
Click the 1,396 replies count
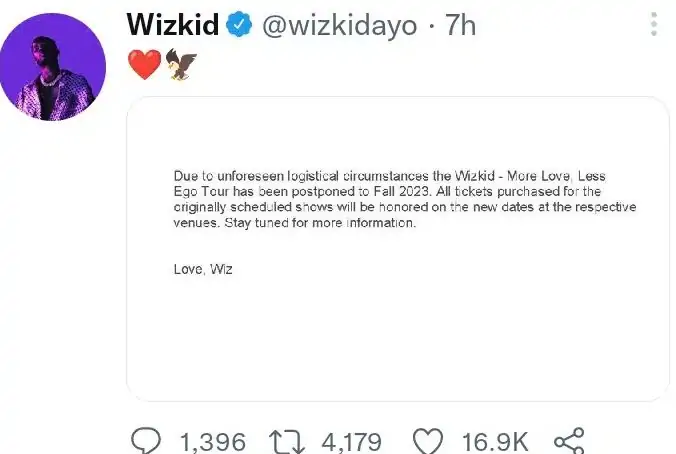(x=213, y=439)
